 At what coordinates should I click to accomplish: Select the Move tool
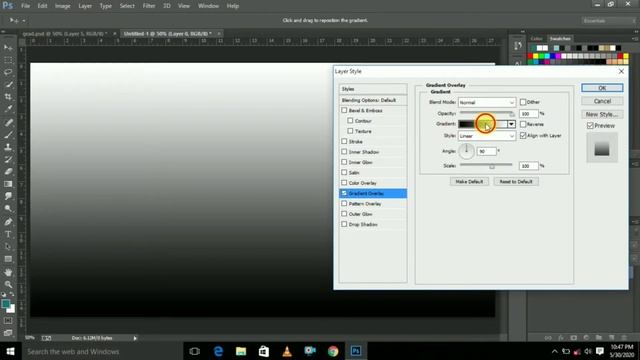8,48
